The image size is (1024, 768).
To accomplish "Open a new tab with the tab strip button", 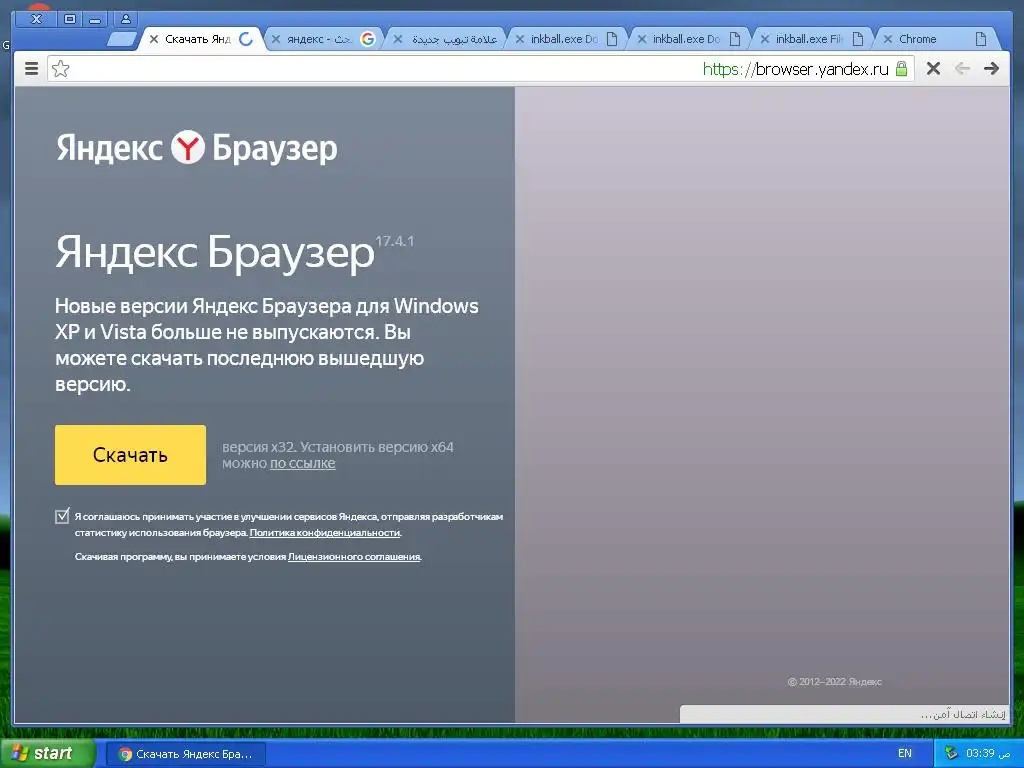I will click(122, 39).
